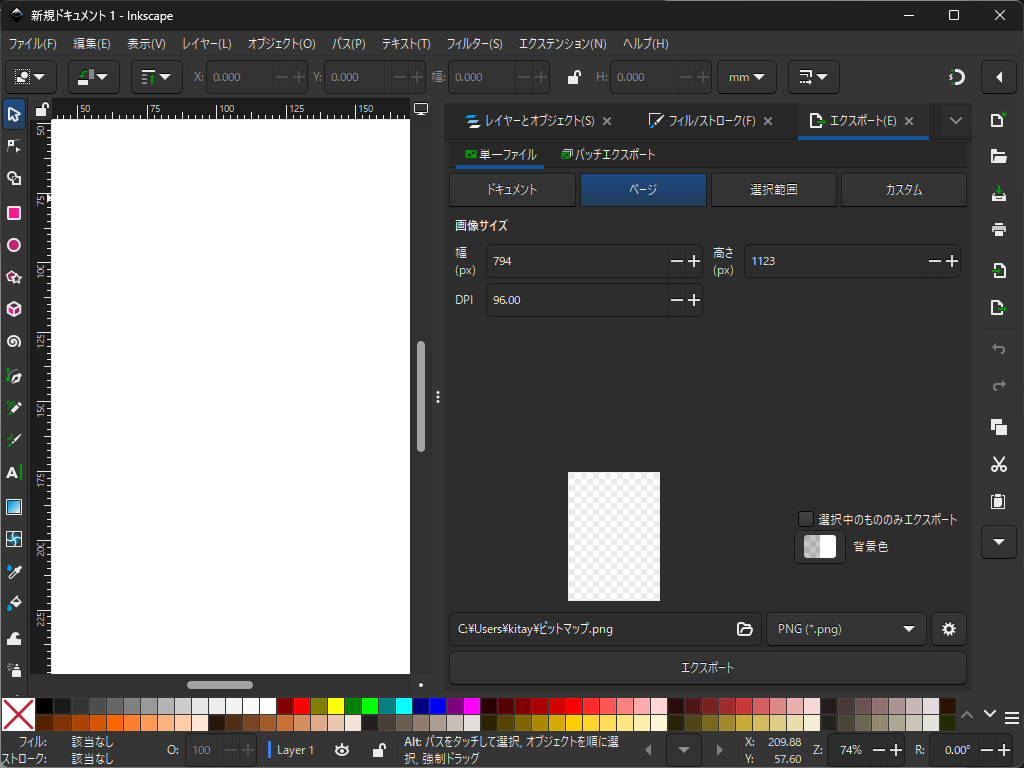Pick the Spiral tool
Viewport: 1024px width, 768px height.
[x=14, y=341]
